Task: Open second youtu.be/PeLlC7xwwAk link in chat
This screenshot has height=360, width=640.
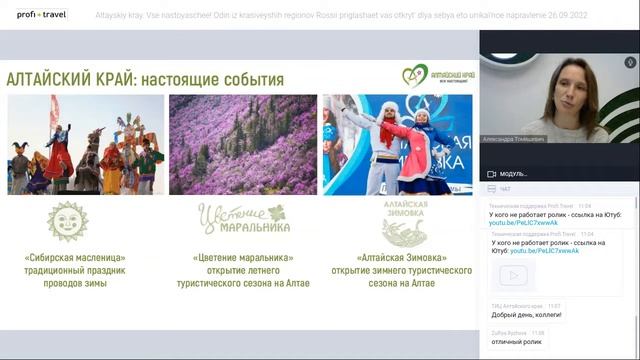Action: [x=544, y=251]
